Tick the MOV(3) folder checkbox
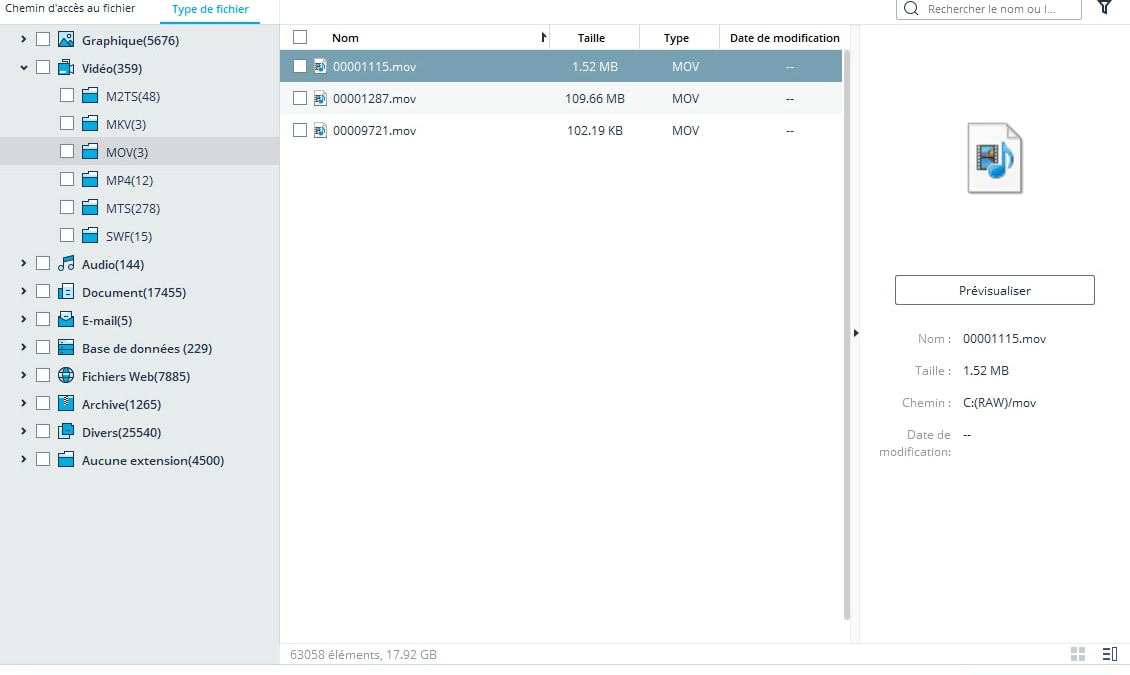Screen dimensions: 1130x675 click(x=67, y=152)
